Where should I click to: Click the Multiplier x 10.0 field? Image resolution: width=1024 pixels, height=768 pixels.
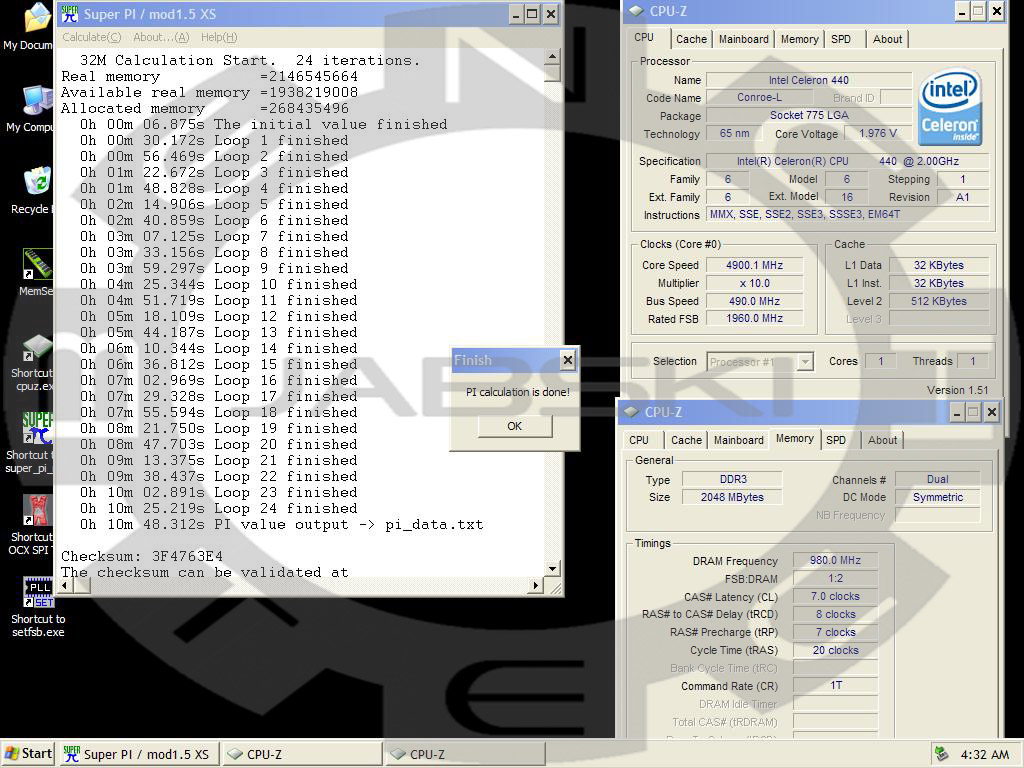click(754, 283)
